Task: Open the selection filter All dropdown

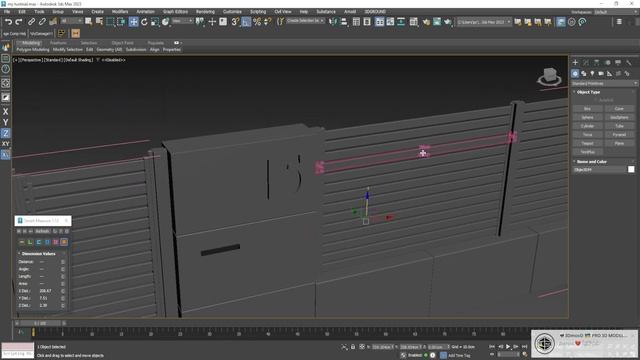Action: pyautogui.click(x=71, y=21)
